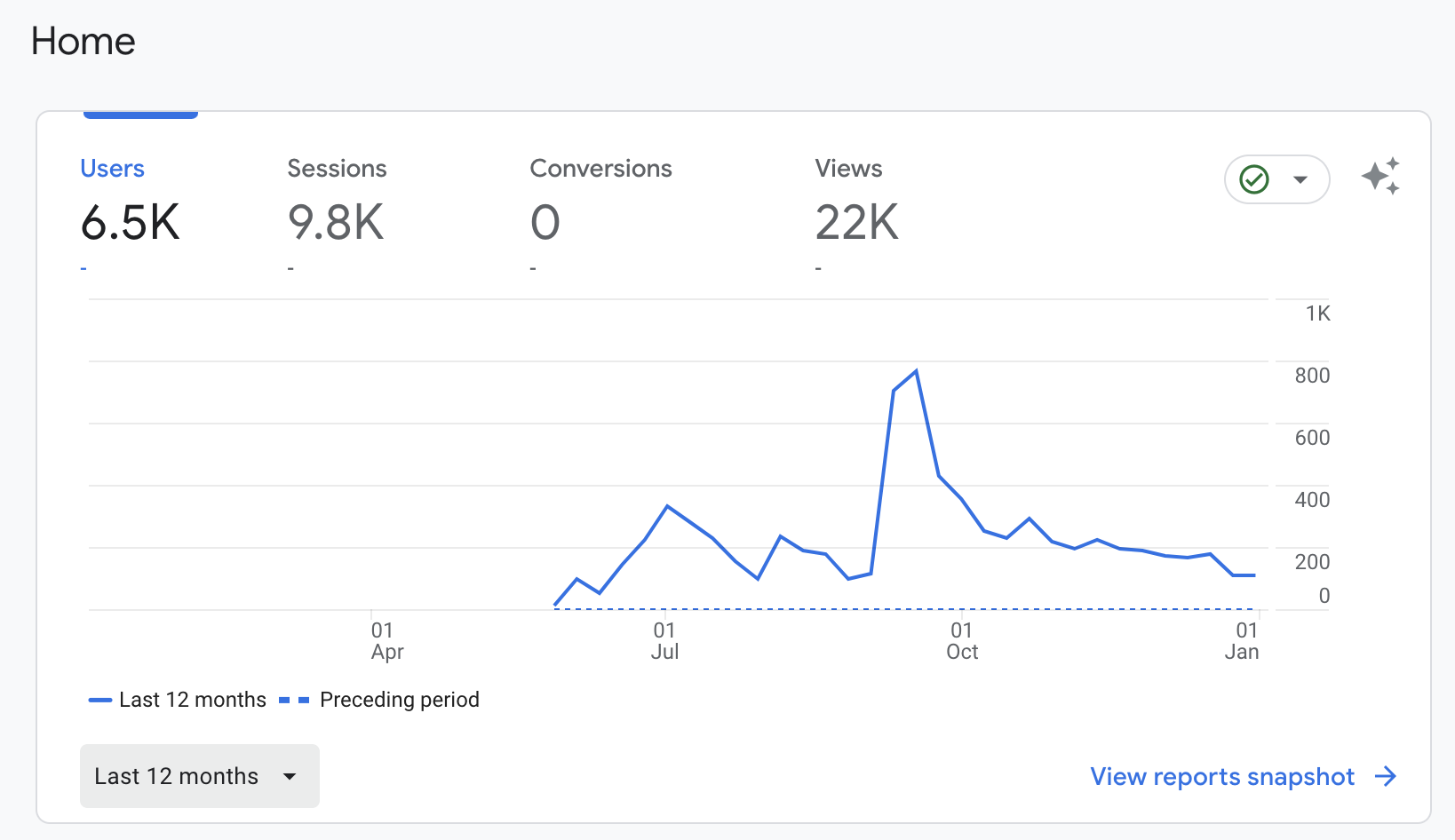Click the dash beneath the 6.5K Users value
1455x840 pixels.
[x=83, y=266]
